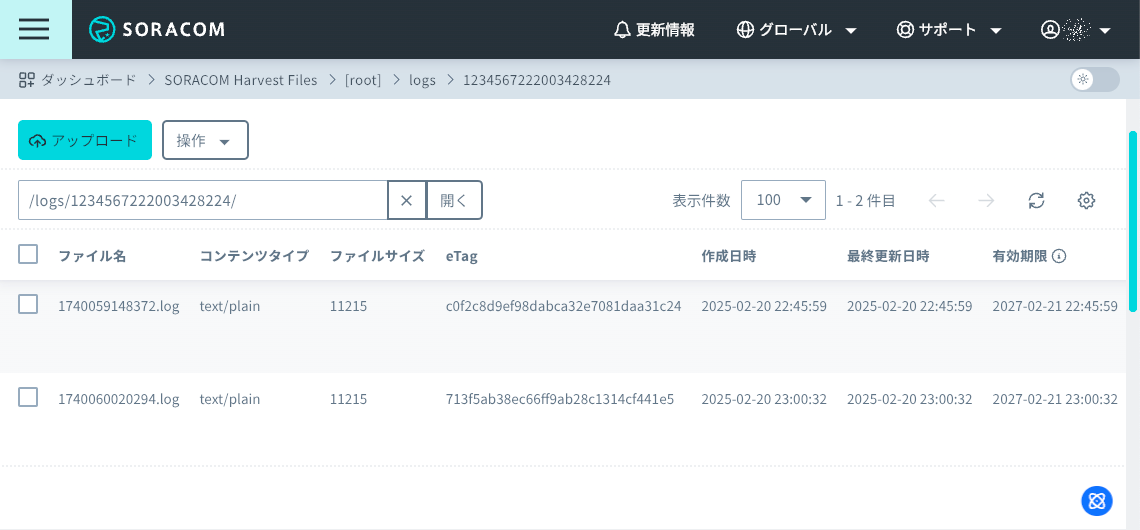Viewport: 1140px width, 530px height.
Task: Expand the グローバル coverage dropdown
Action: [x=796, y=30]
